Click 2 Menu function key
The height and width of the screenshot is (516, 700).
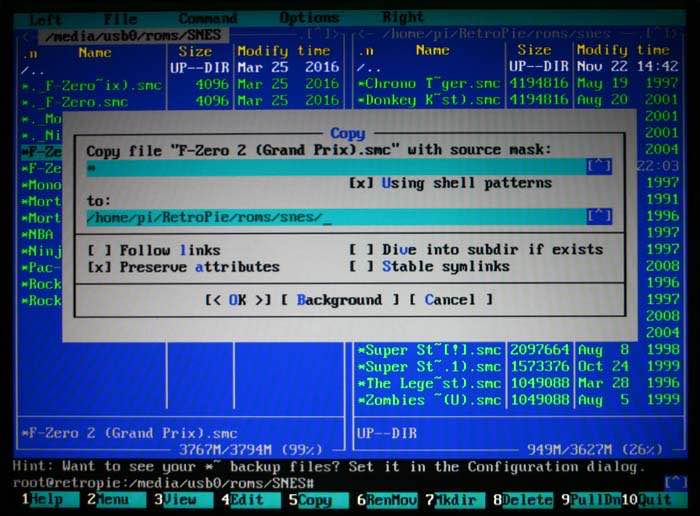tap(117, 499)
